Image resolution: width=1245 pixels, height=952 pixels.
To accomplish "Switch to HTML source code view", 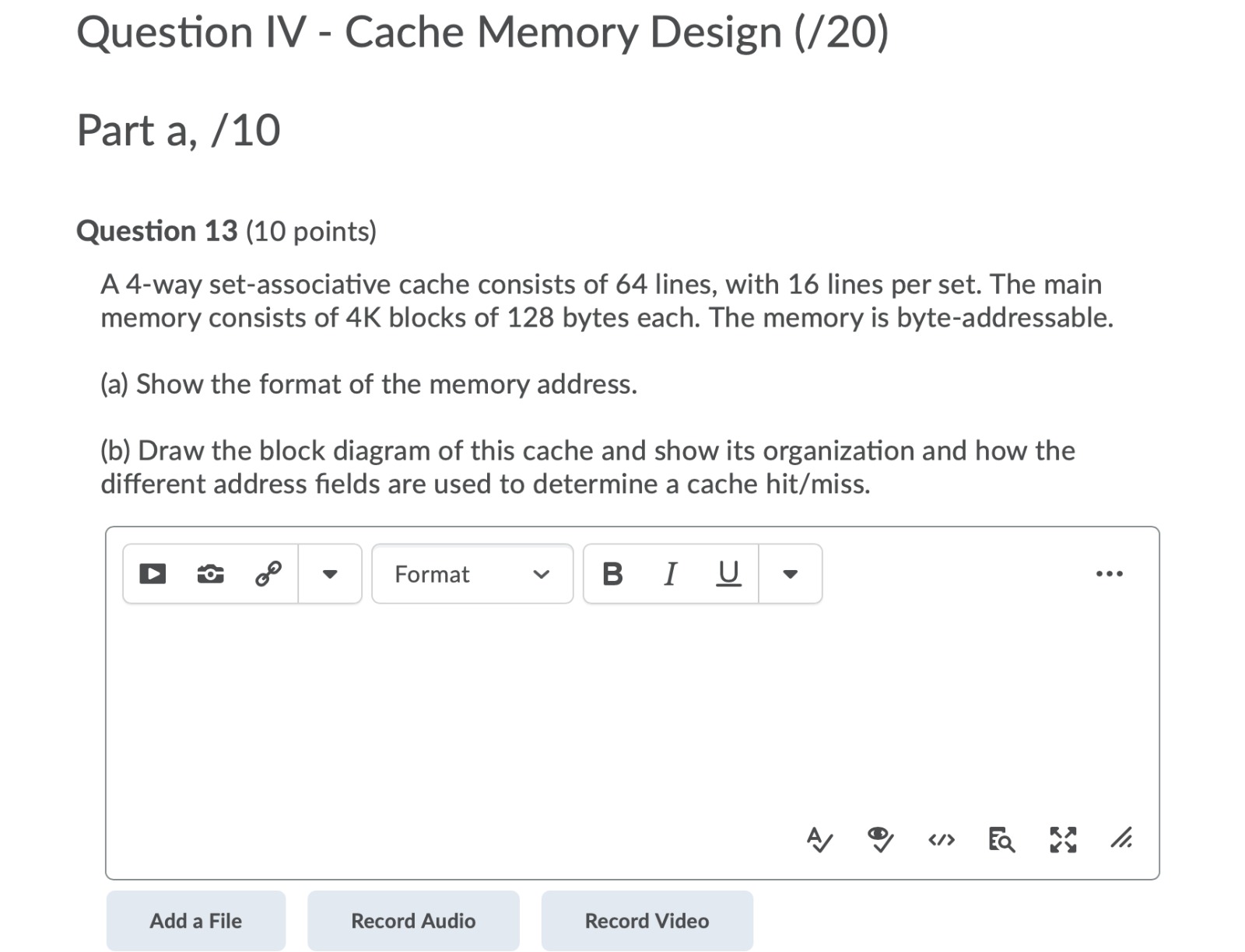I will point(942,840).
